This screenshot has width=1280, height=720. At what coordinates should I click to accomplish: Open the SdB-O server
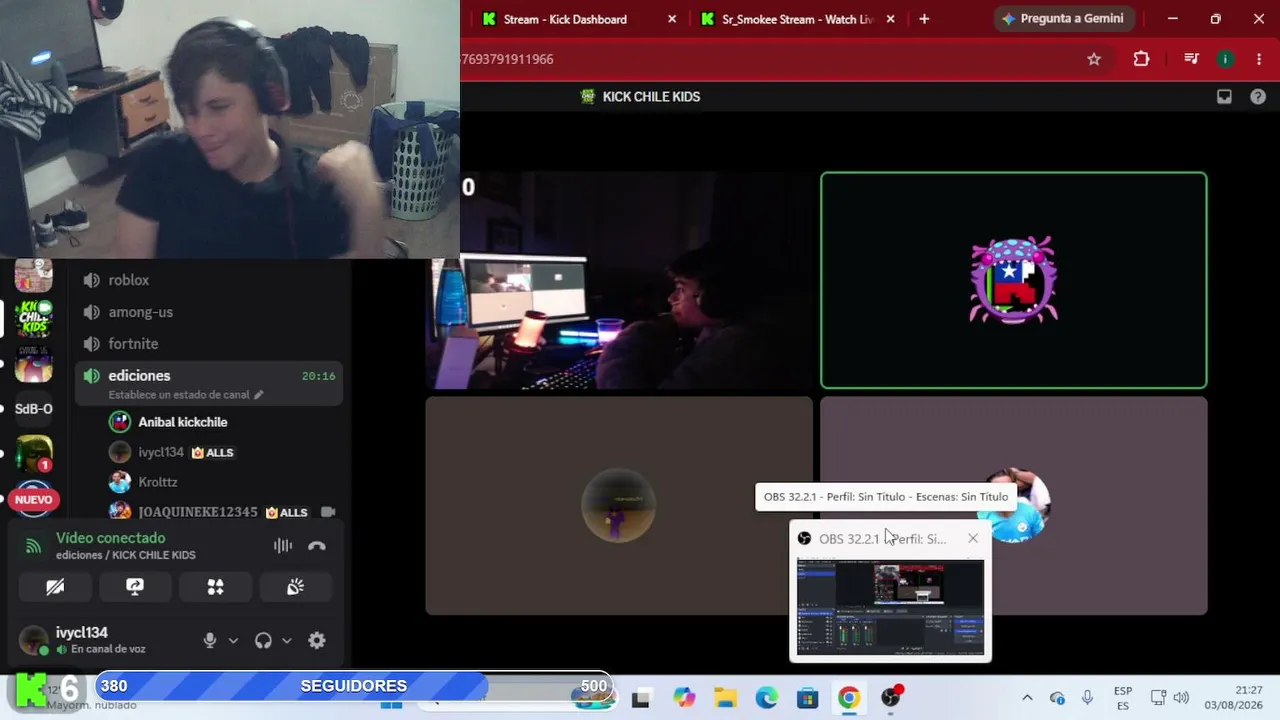(x=33, y=408)
